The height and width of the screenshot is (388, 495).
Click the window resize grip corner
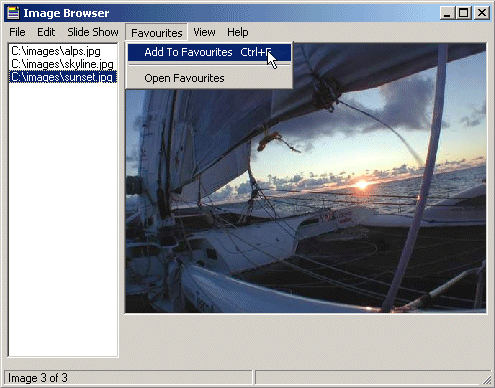coord(487,380)
